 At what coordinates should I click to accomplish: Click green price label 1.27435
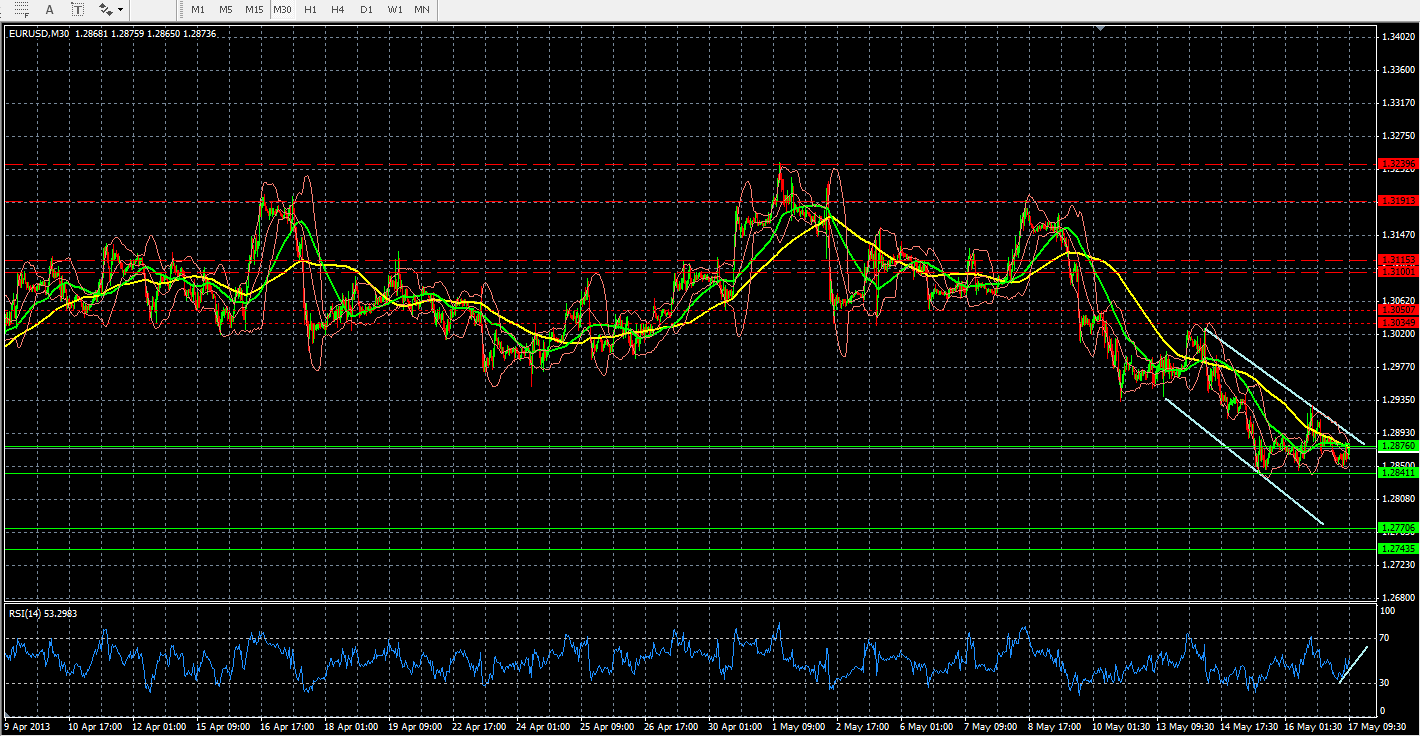pyautogui.click(x=1398, y=548)
